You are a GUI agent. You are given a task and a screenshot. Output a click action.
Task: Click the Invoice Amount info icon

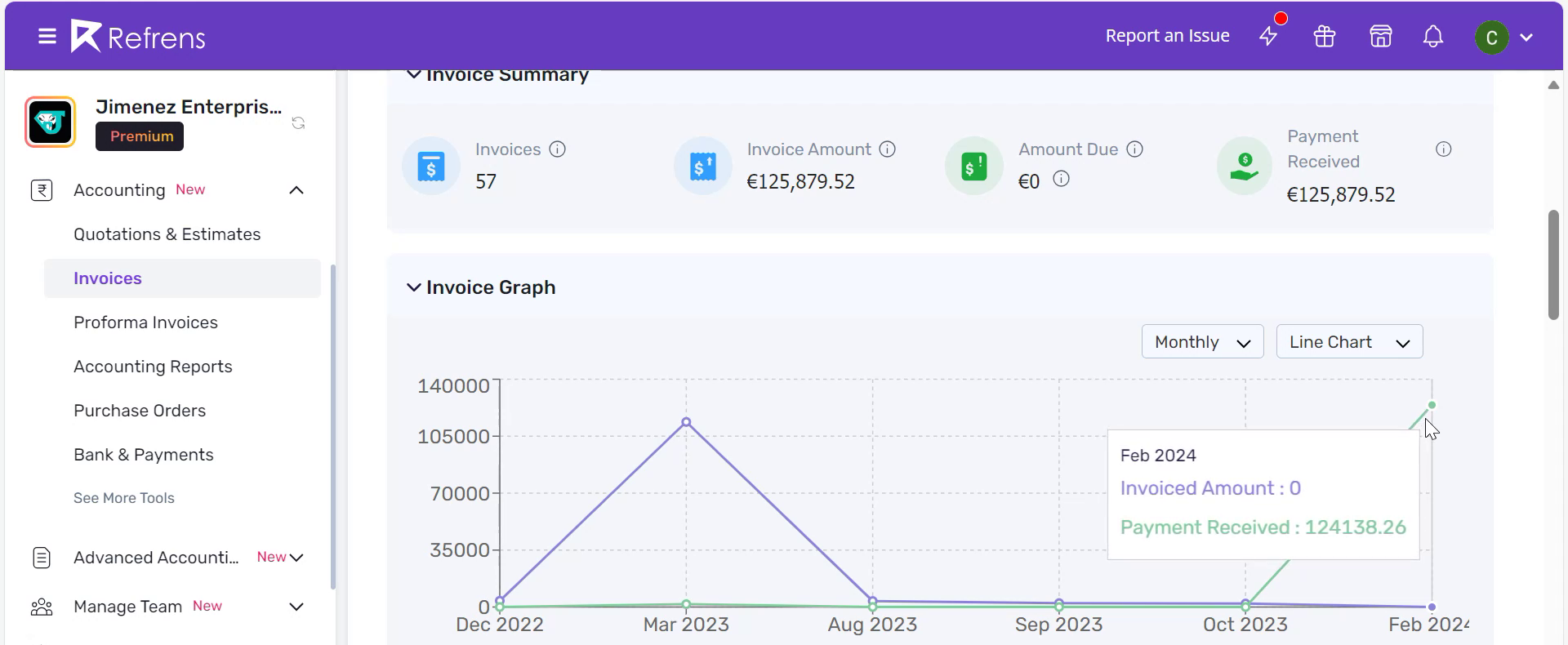click(888, 149)
